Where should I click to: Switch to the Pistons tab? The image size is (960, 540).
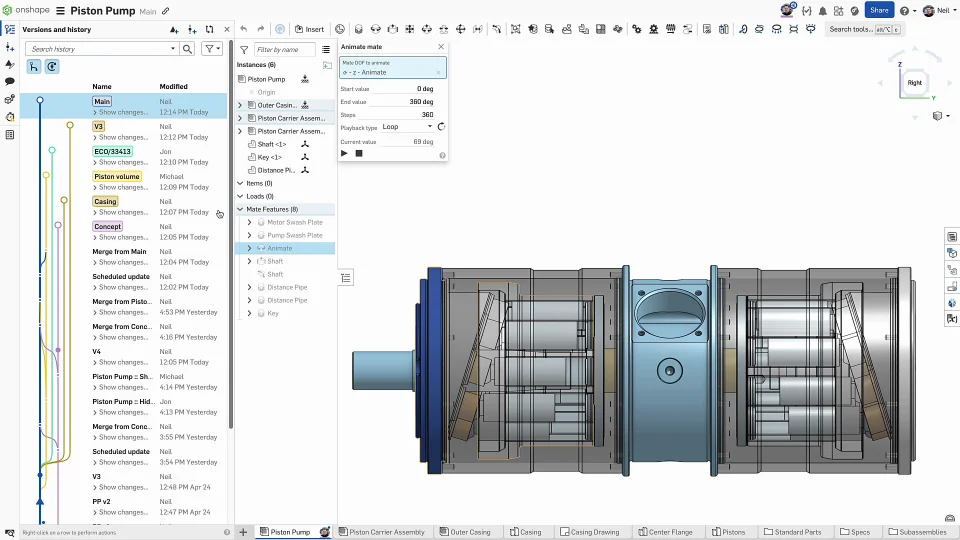coord(729,532)
